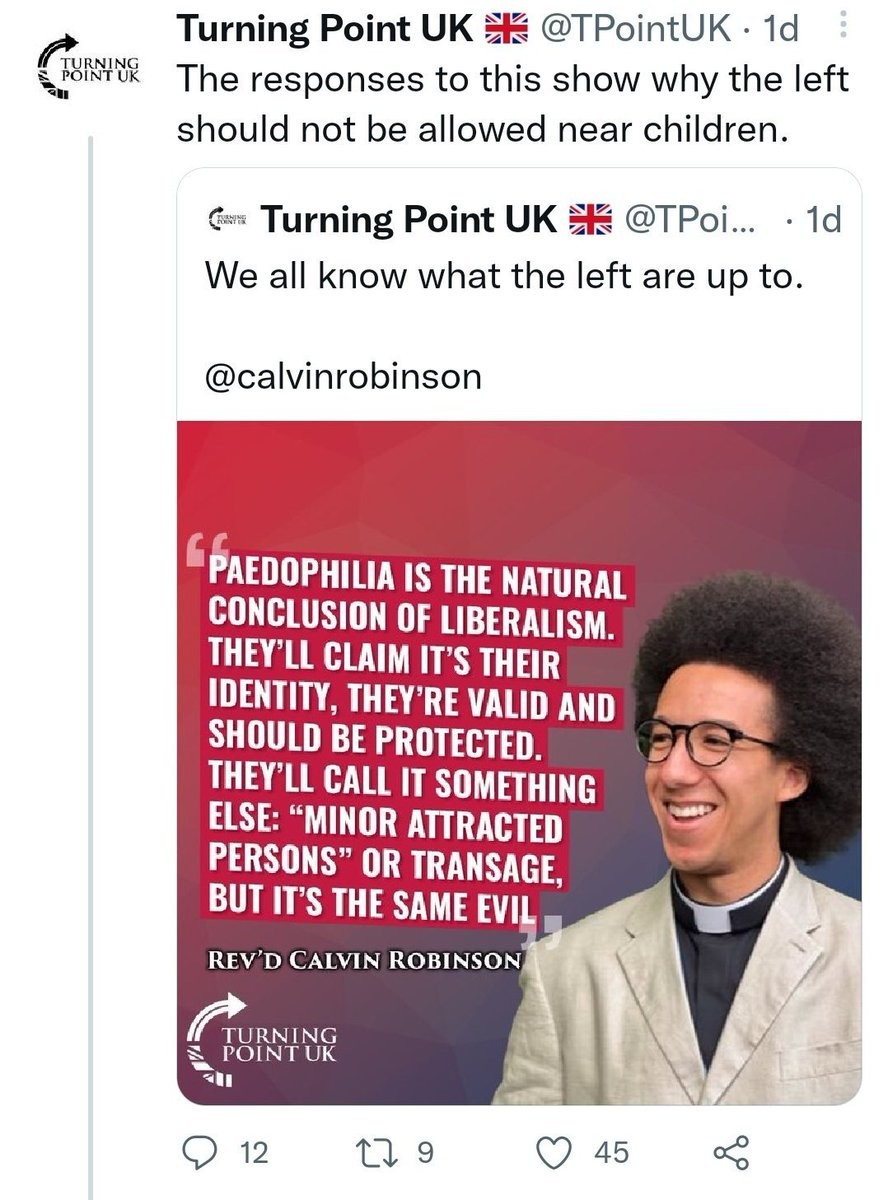This screenshot has height=1200, width=888.
Task: Click the reply count 12
Action: click(x=255, y=1153)
